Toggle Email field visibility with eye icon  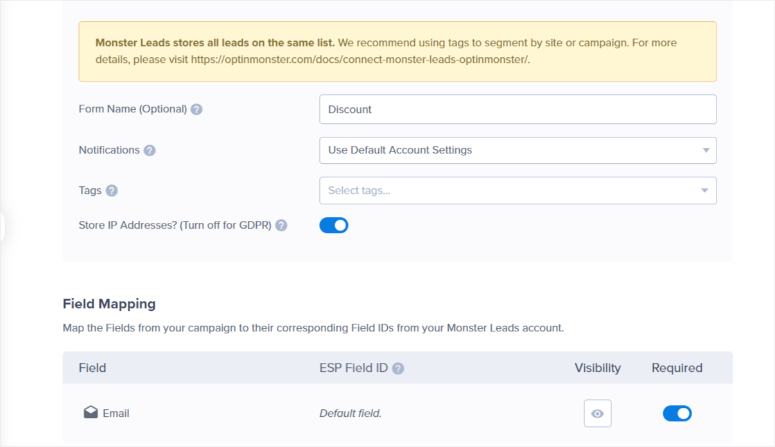[x=598, y=413]
